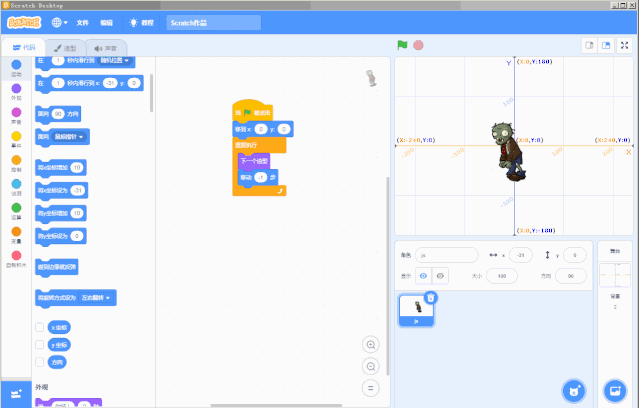
Task: Switch to small stage layout
Action: pos(589,45)
